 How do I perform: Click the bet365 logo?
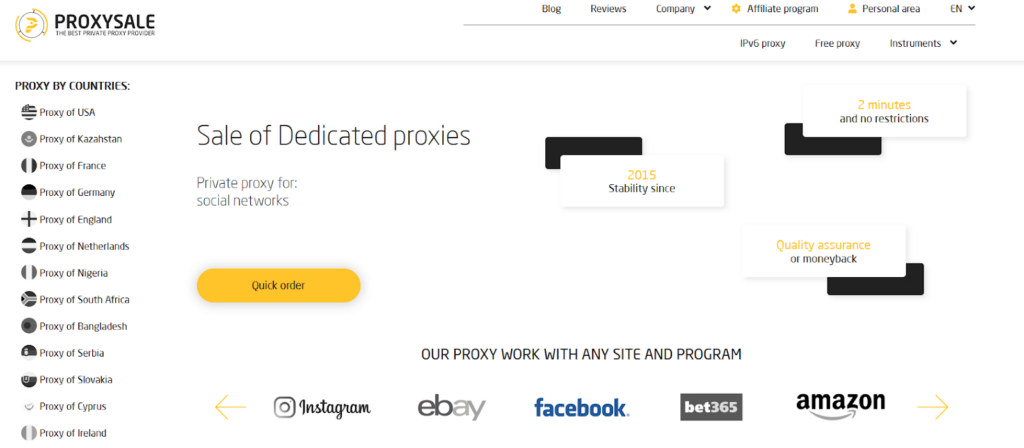pos(711,408)
